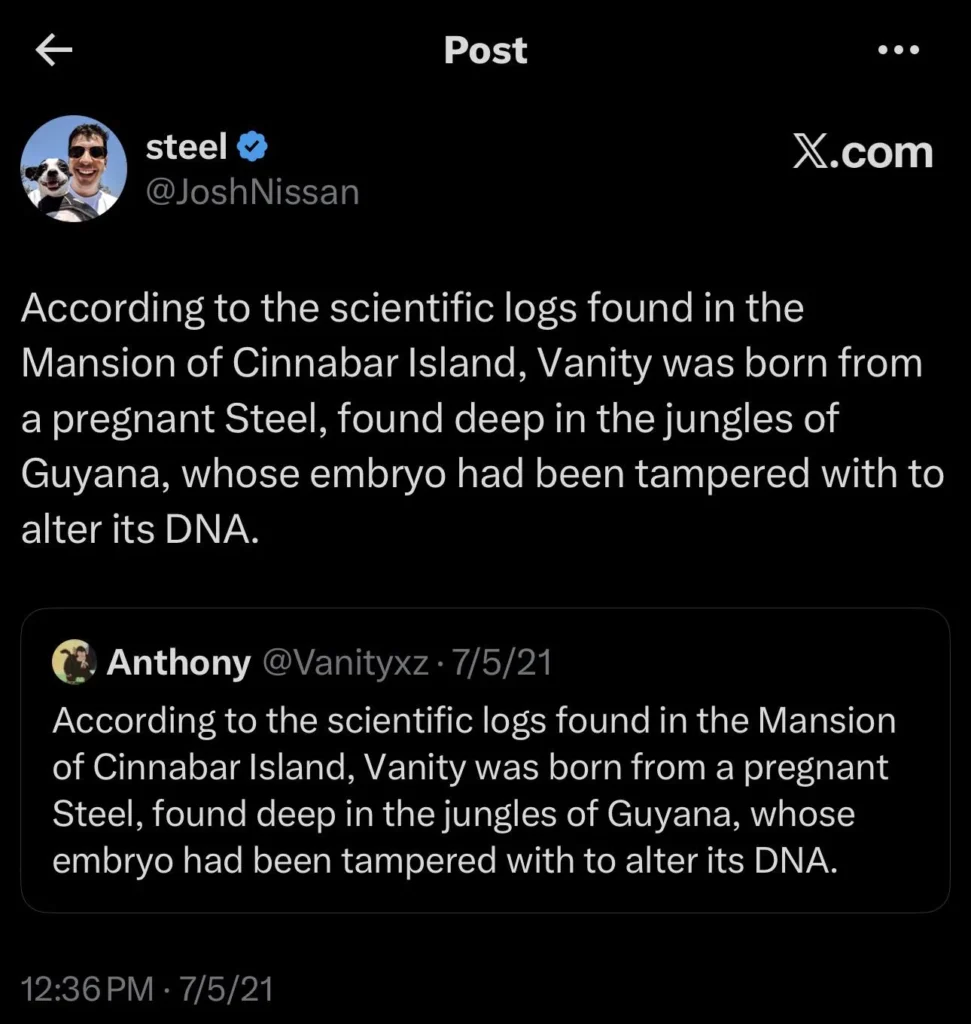Select the main post text by steel
971x1024 pixels.
pyautogui.click(x=482, y=418)
